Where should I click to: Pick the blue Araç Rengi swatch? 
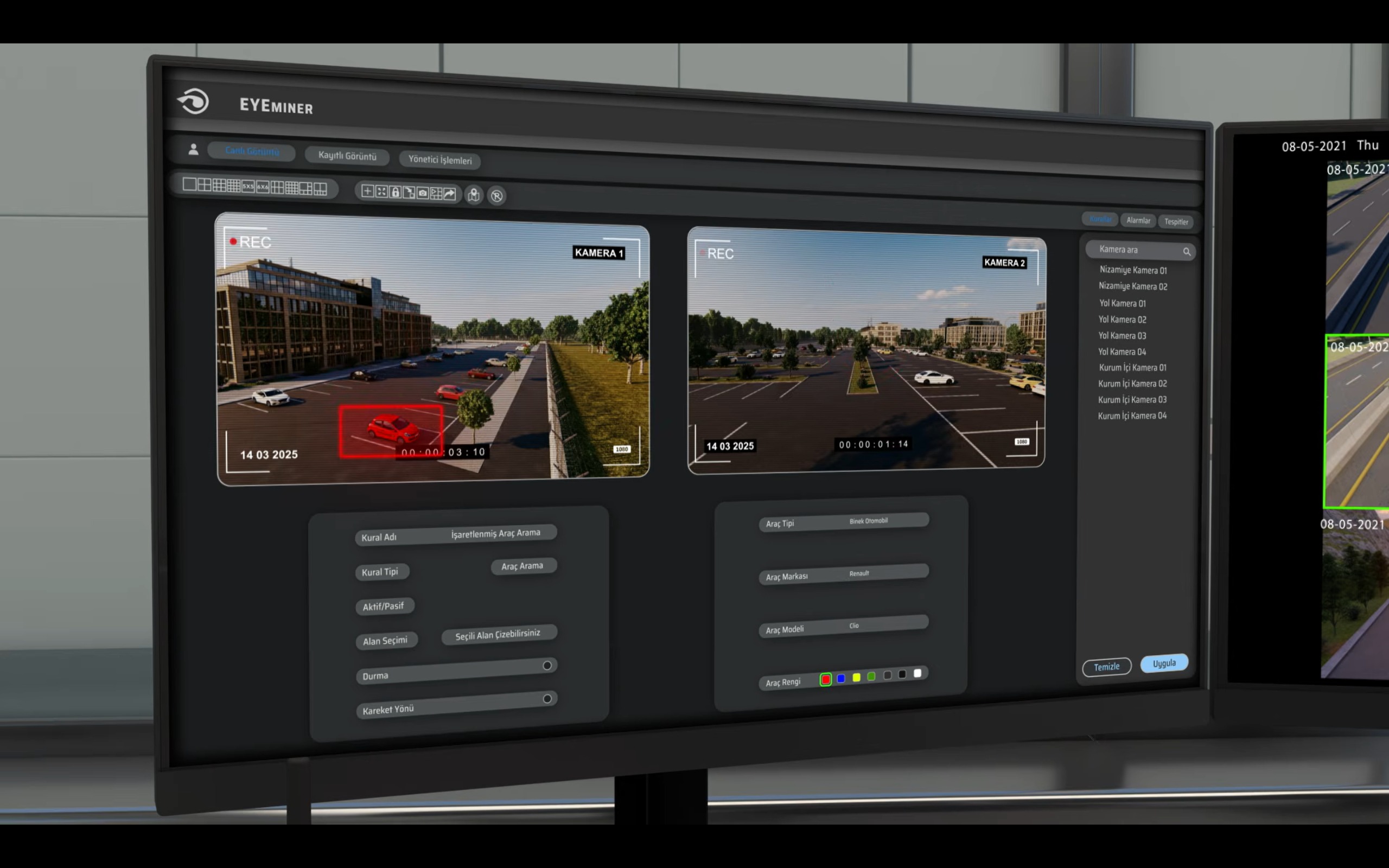(841, 679)
